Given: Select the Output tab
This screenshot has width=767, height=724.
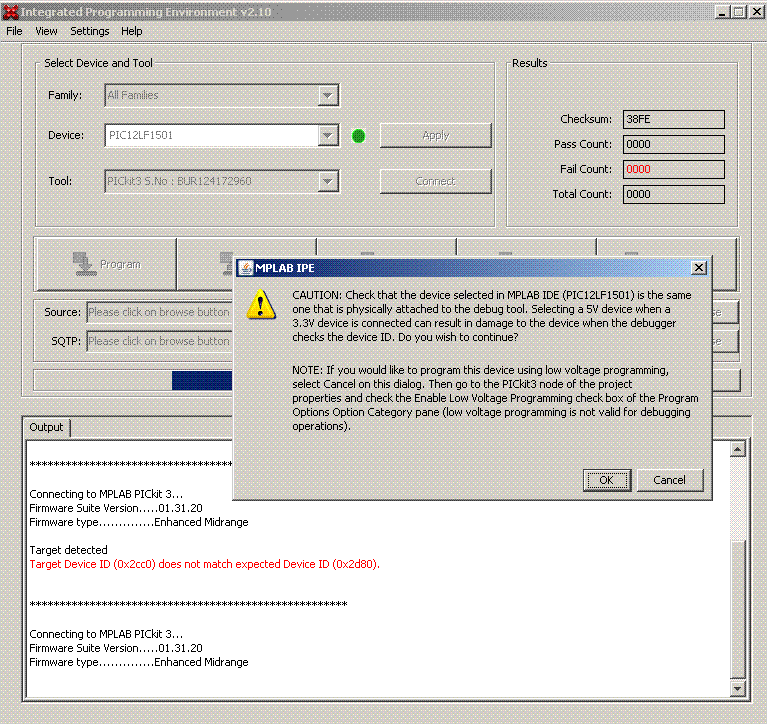Looking at the screenshot, I should point(46,427).
